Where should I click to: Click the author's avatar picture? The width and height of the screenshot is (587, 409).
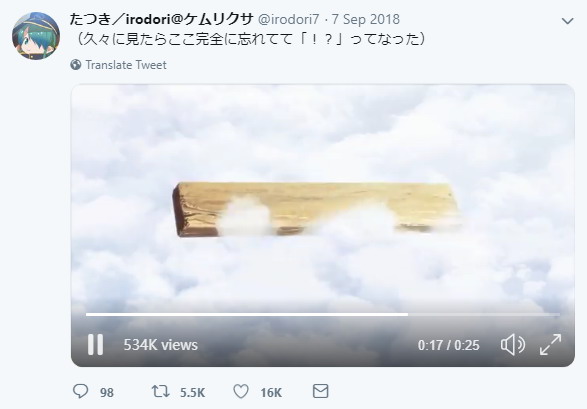(x=36, y=36)
